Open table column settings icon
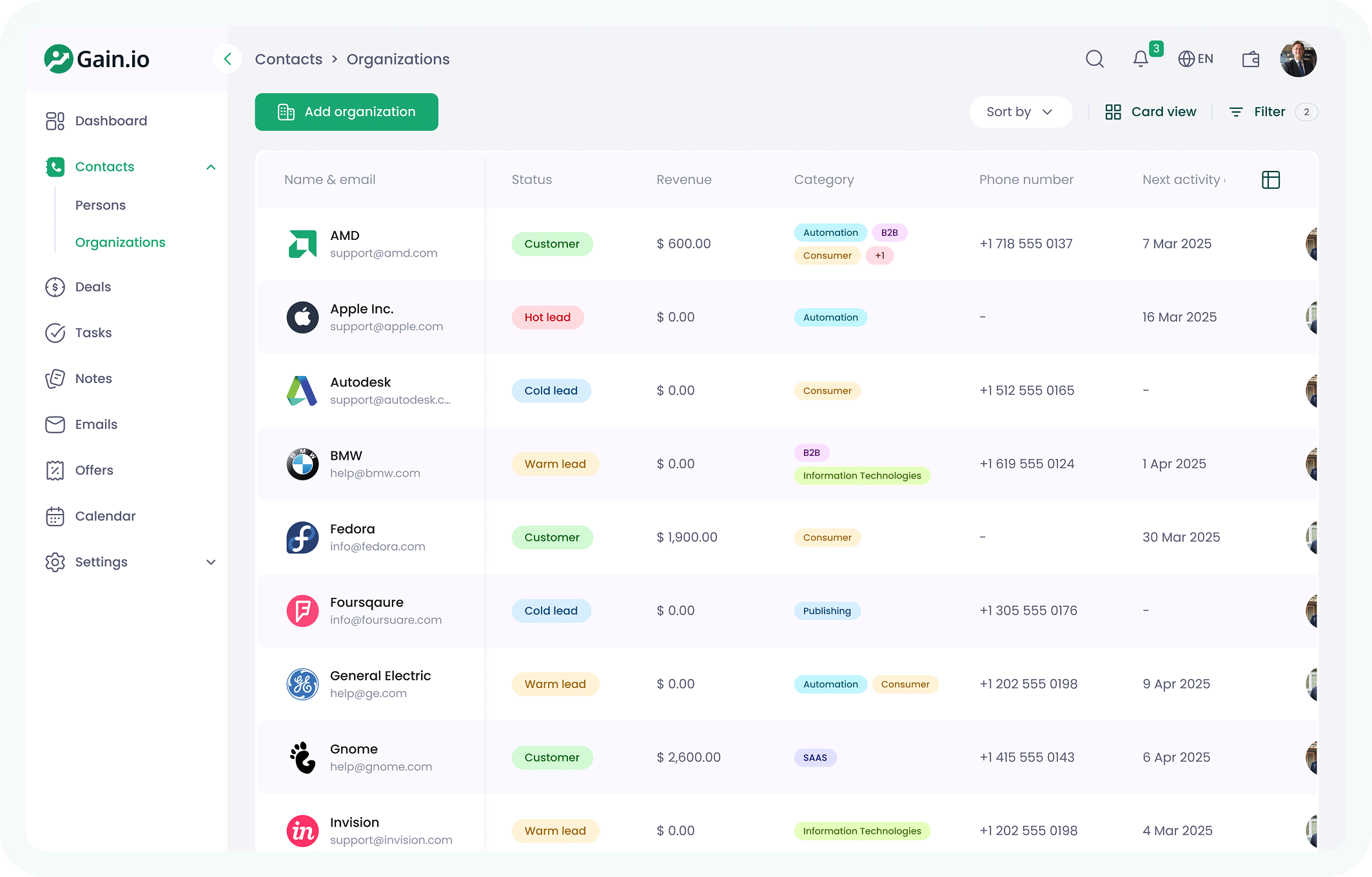 pyautogui.click(x=1270, y=180)
